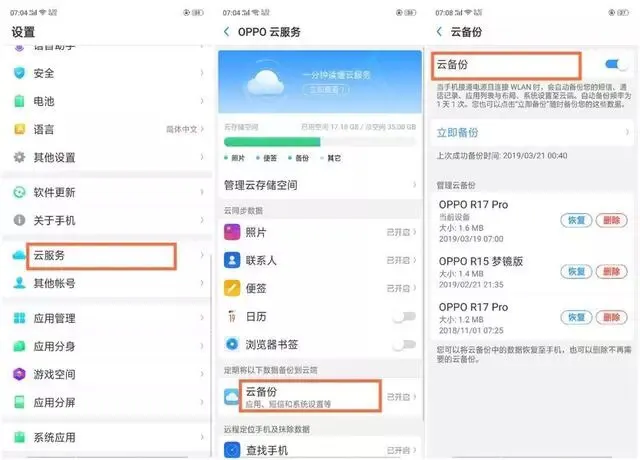Open the 电池 battery icon
Viewport: 640px width, 460px height.
click(x=18, y=101)
